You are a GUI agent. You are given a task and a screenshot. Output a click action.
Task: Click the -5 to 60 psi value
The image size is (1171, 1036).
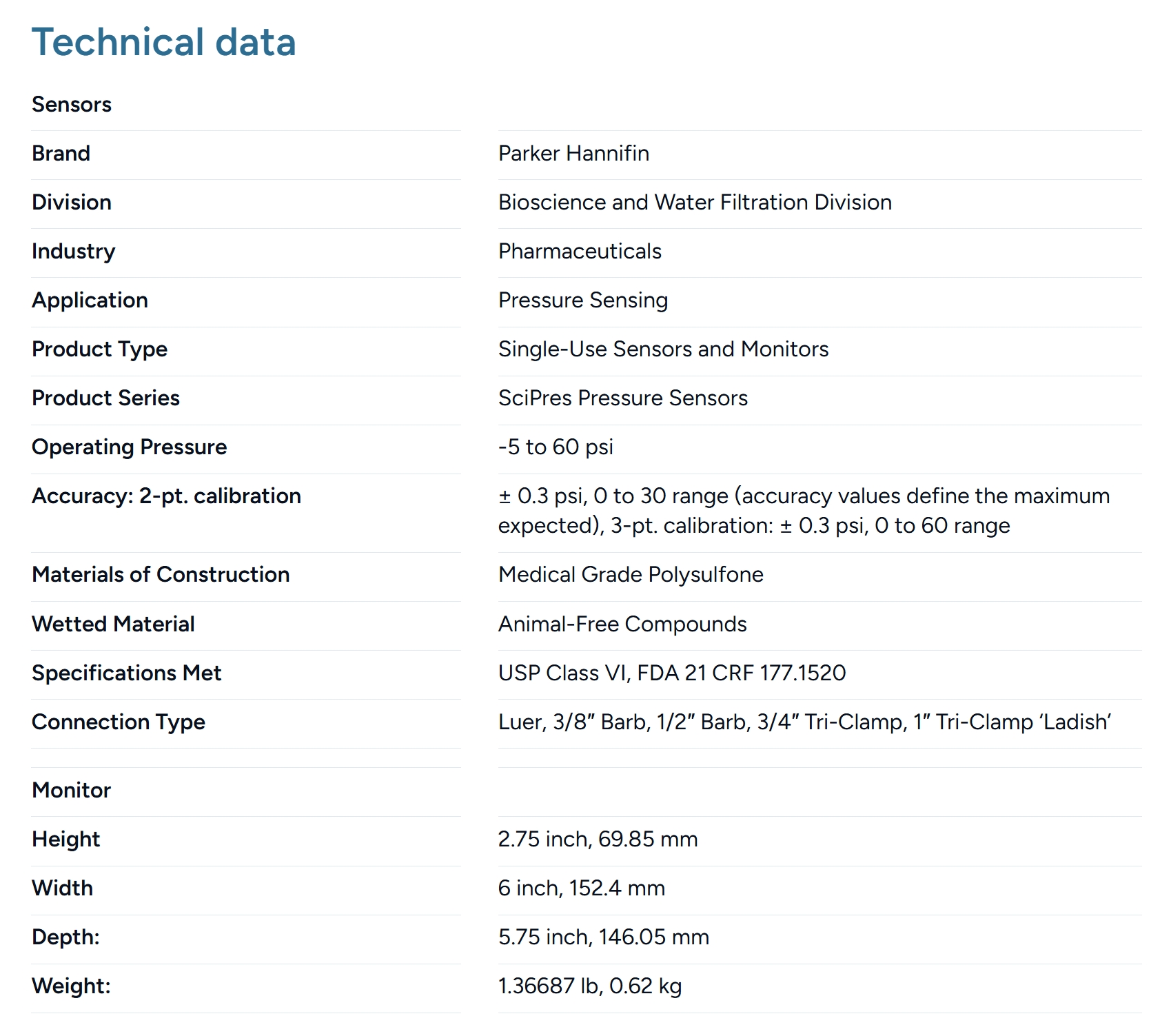coord(556,447)
